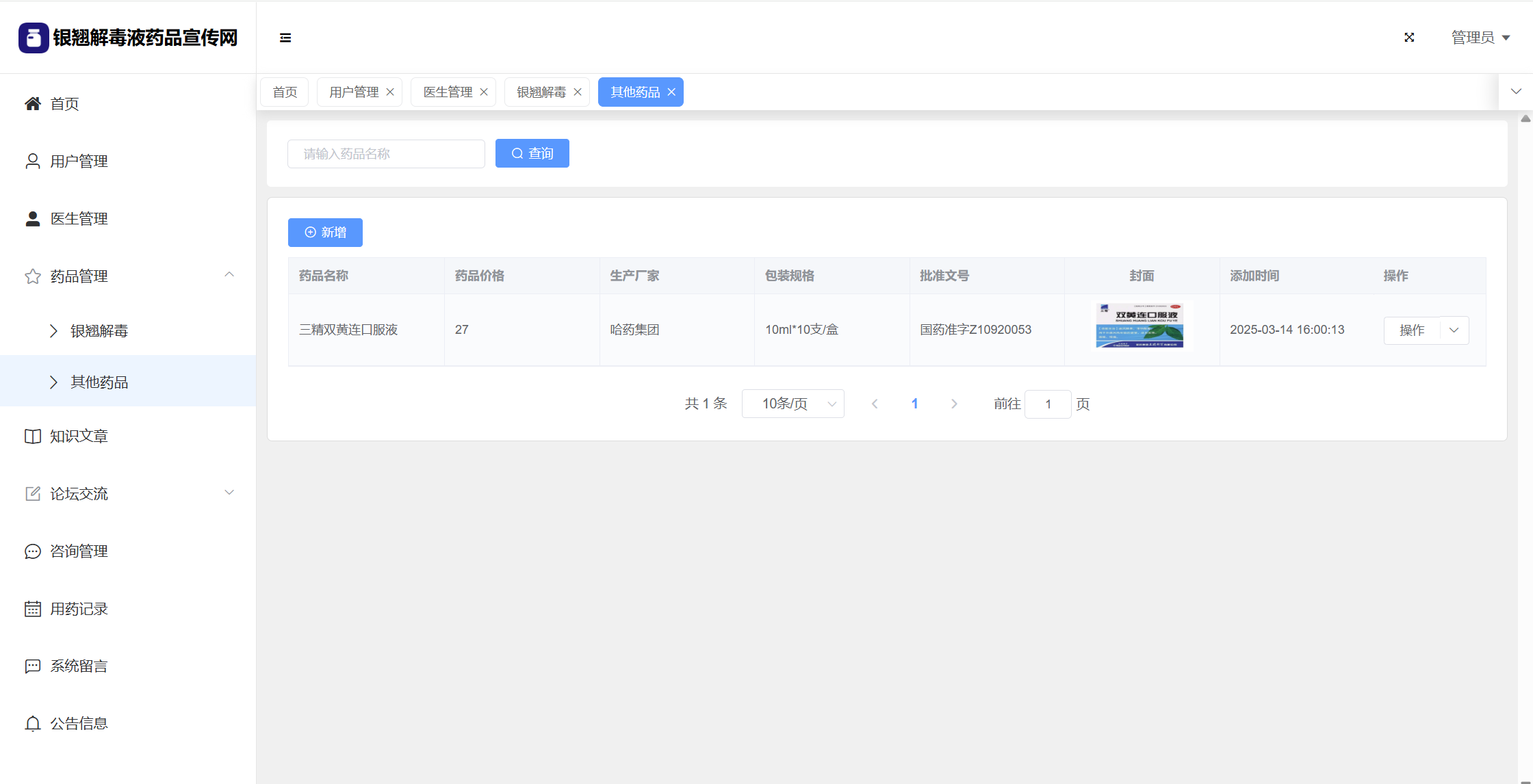Switch to the 首页 tab
The image size is (1533, 784).
click(285, 92)
